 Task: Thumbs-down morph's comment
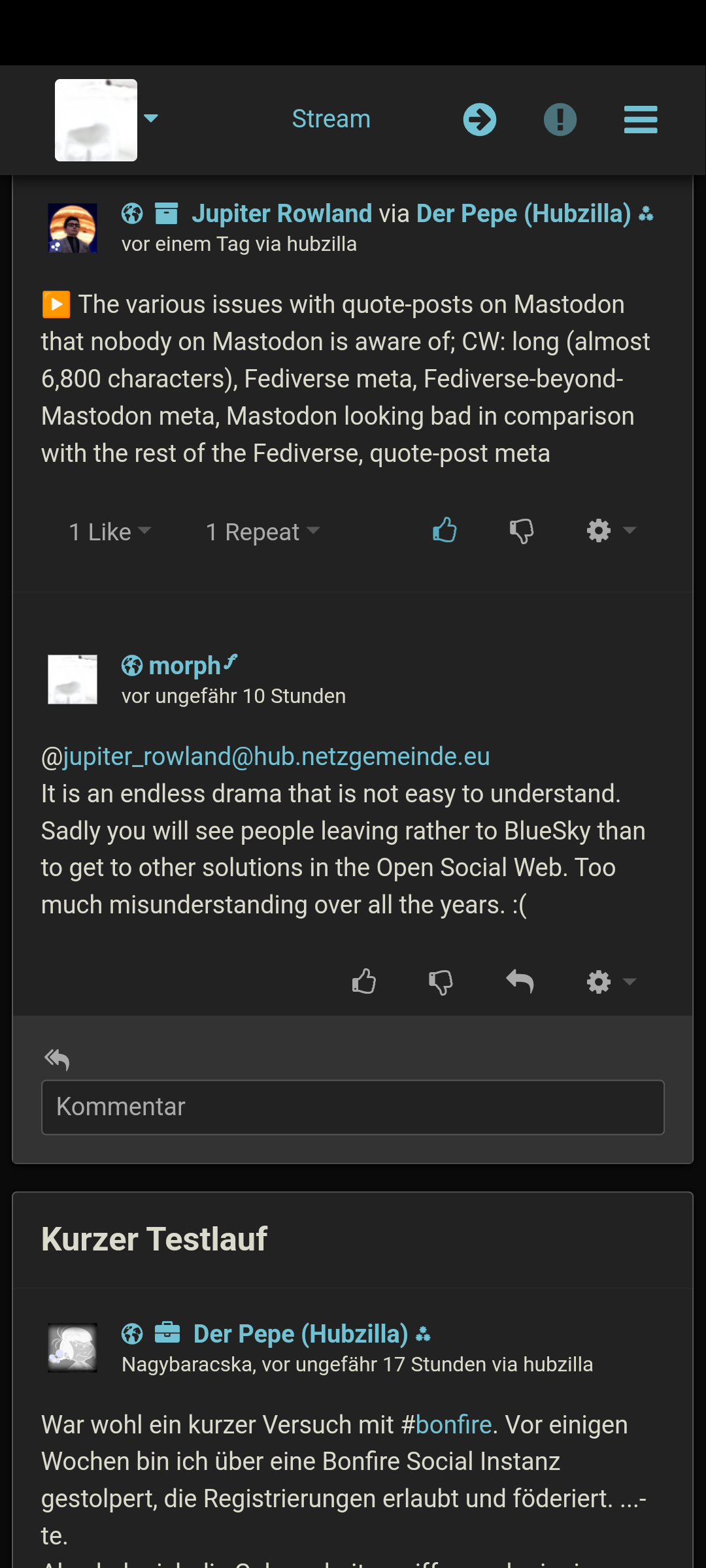[x=441, y=982]
